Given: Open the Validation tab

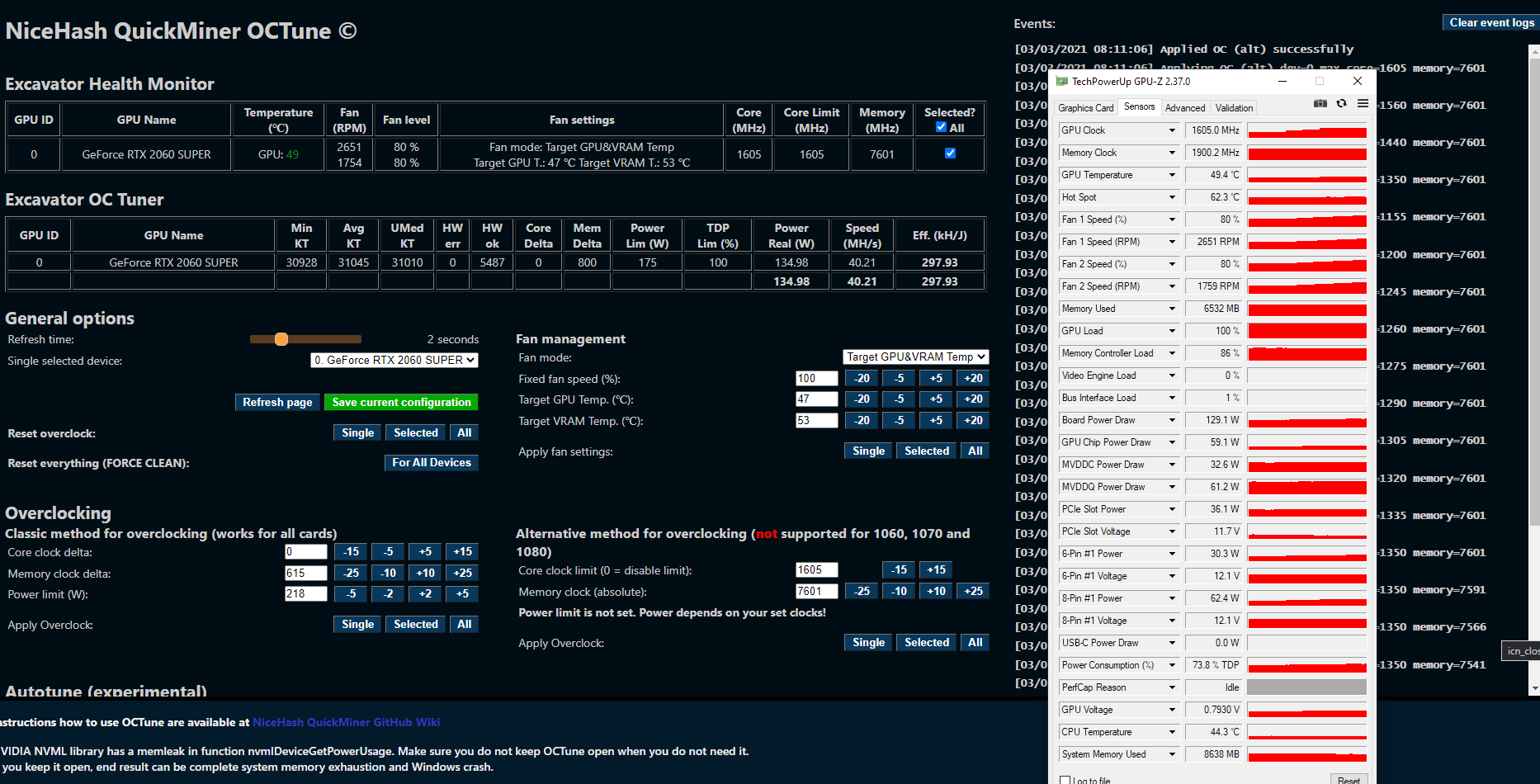Looking at the screenshot, I should (x=1234, y=107).
